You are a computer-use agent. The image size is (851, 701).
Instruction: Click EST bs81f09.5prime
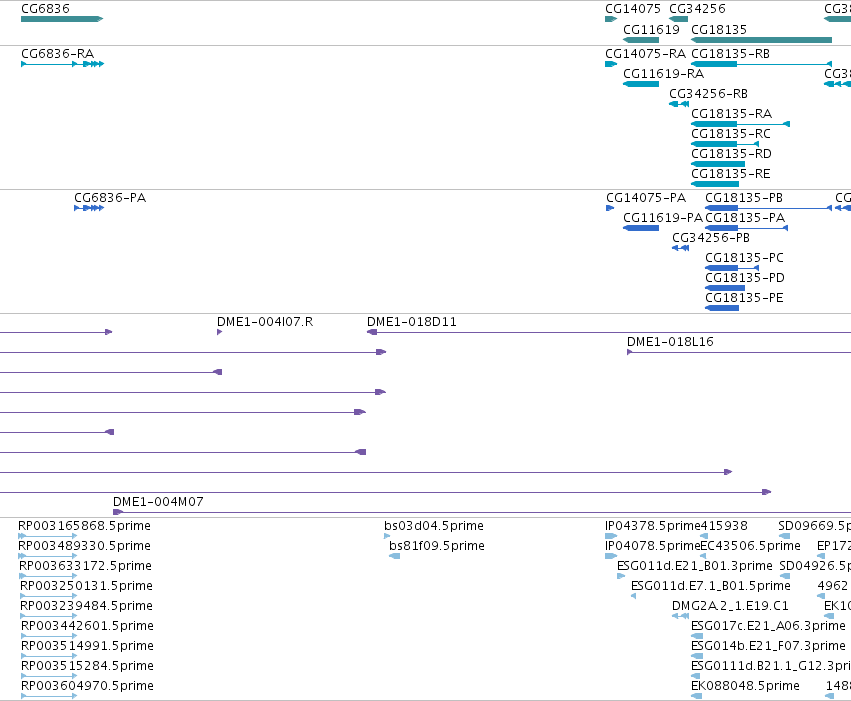(395, 556)
